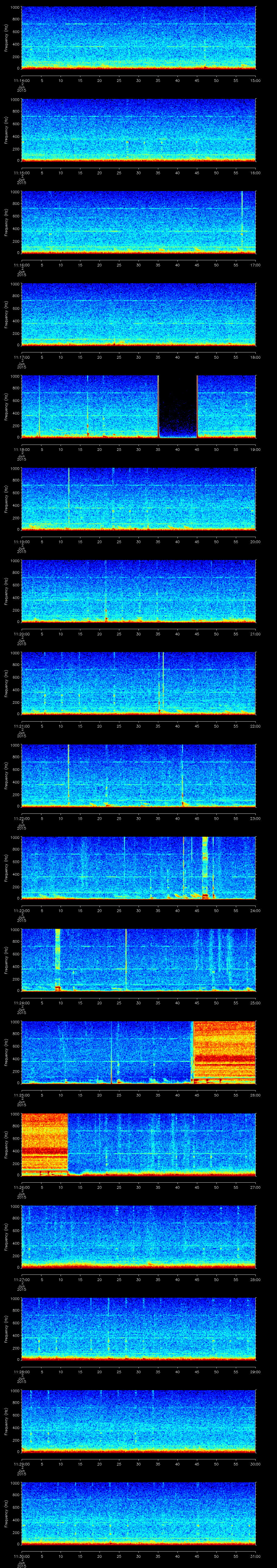Viewport: 277px width, 1568px height.
Task: Click the spectrogram starting at 11:28:00
Action: [x=138, y=1329]
